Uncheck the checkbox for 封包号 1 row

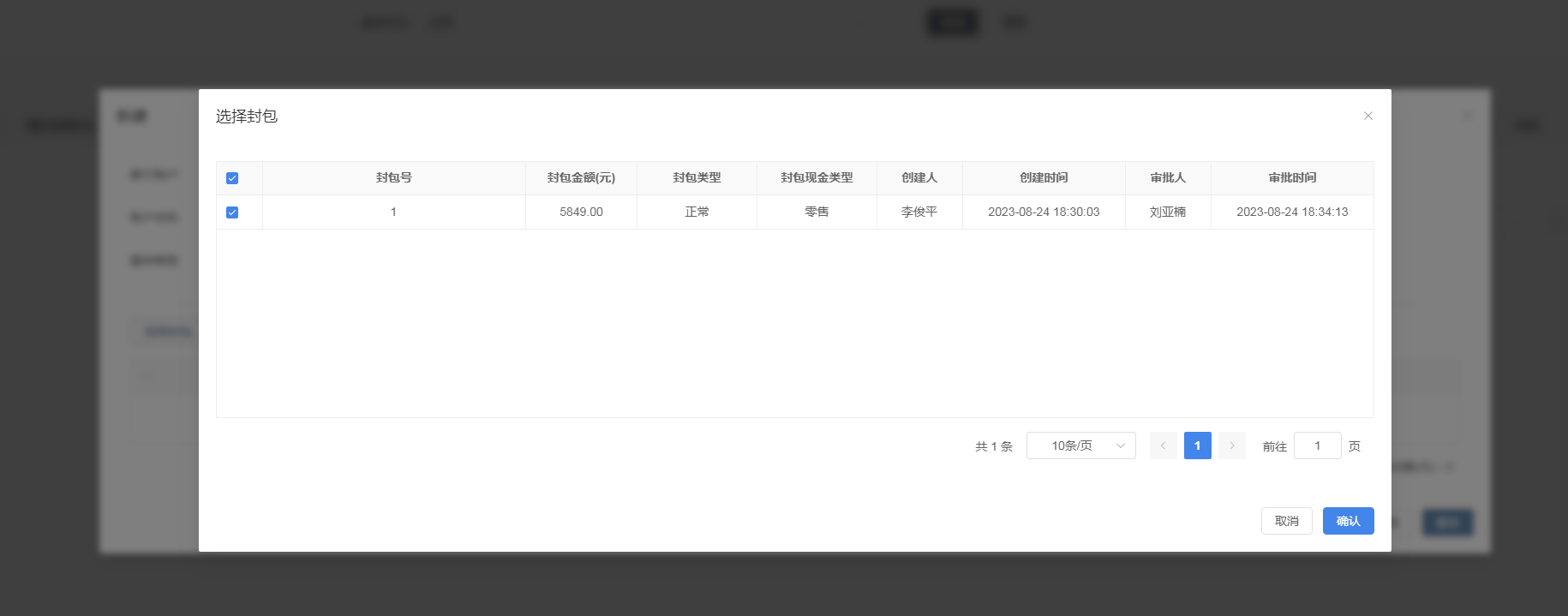pyautogui.click(x=232, y=212)
